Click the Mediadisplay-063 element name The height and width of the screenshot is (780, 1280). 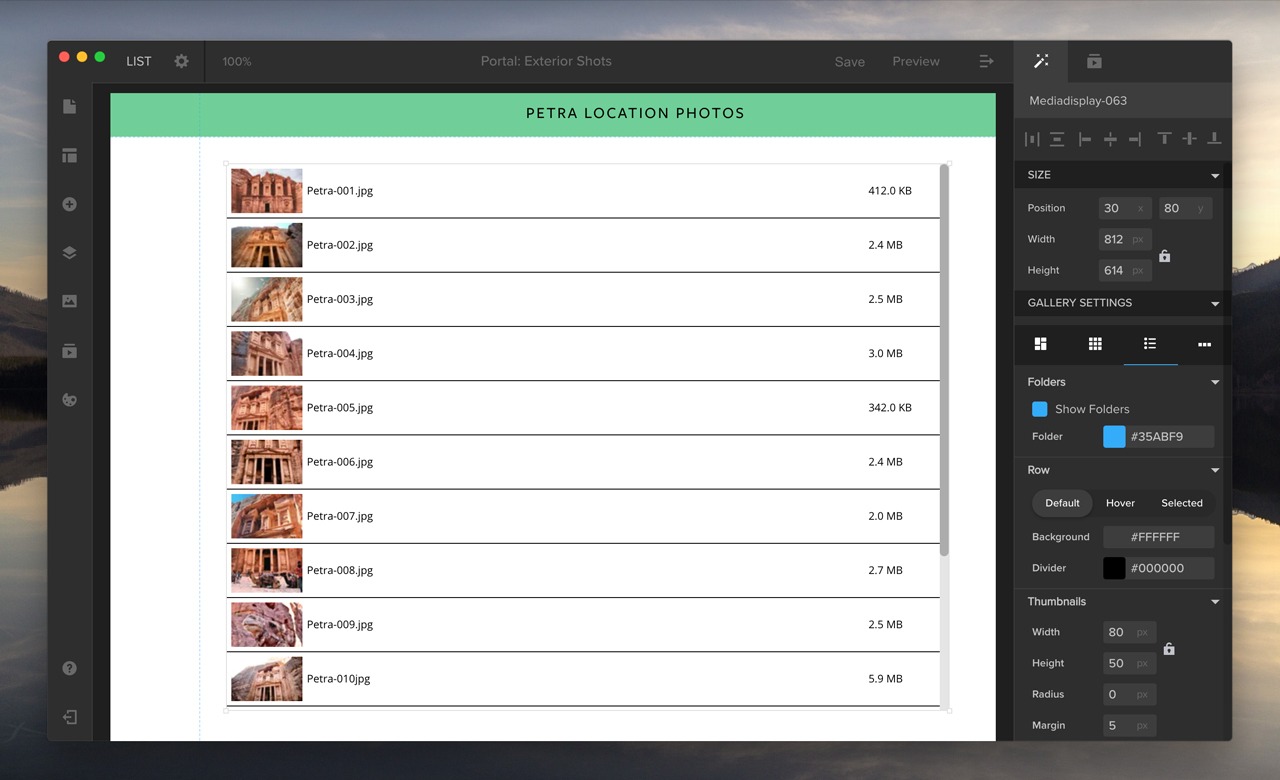coord(1078,101)
